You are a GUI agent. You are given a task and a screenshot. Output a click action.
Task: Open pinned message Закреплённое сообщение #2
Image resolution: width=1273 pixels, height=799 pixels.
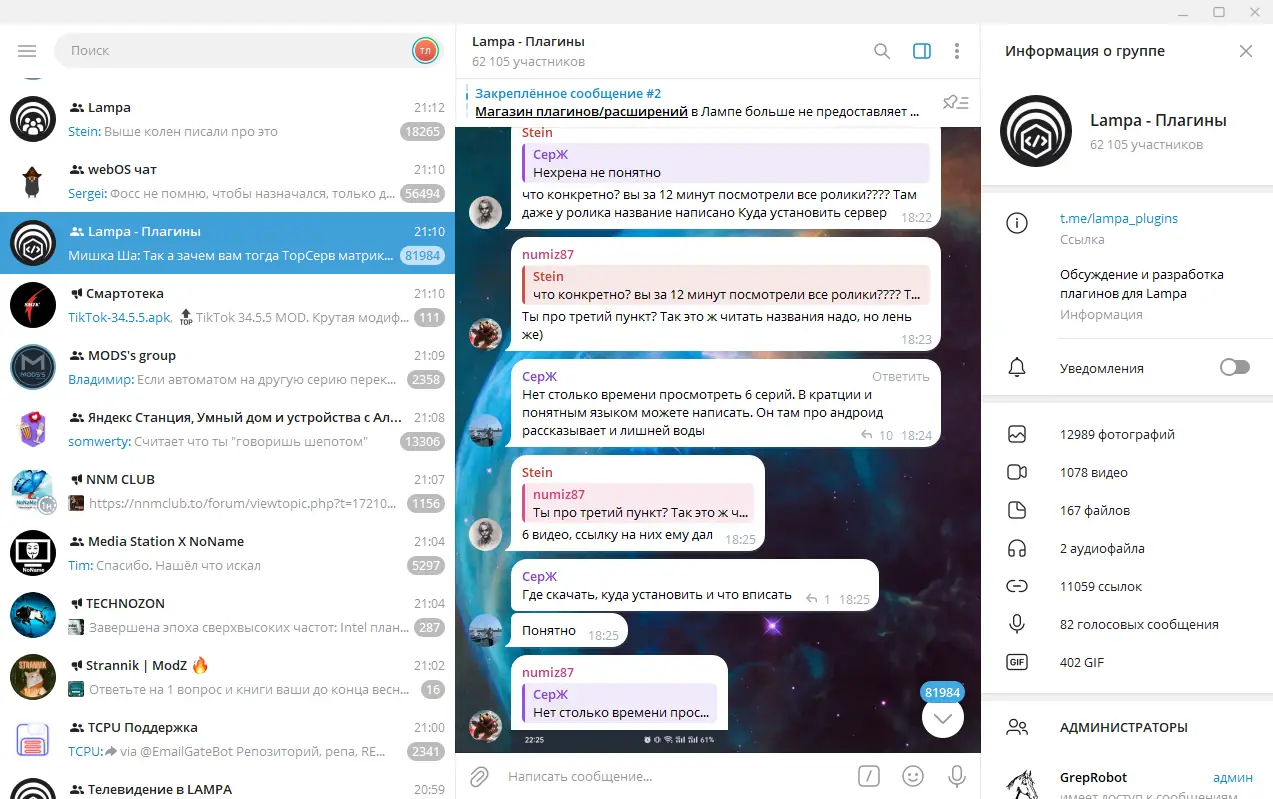[x=697, y=102]
